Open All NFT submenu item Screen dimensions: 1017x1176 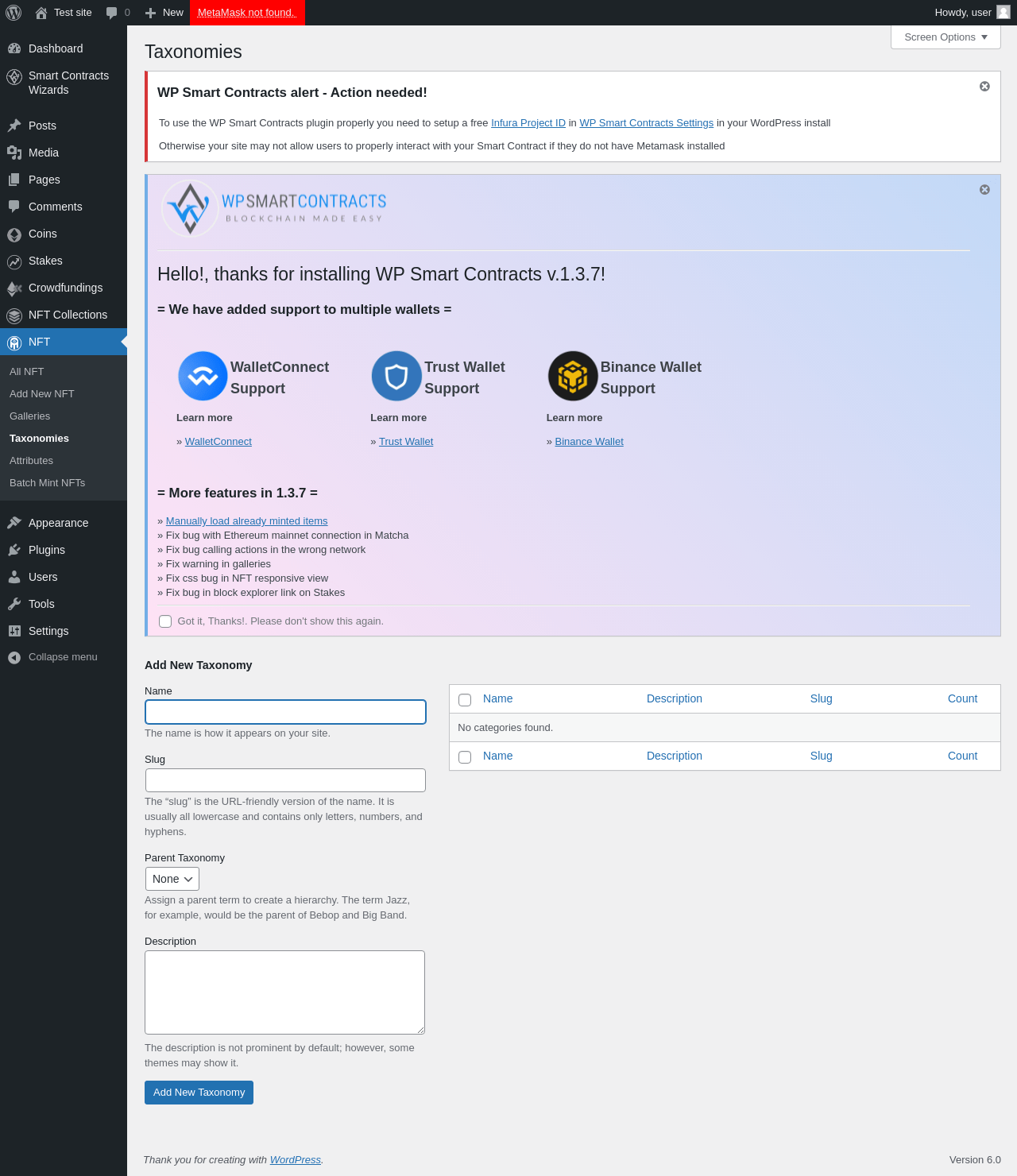click(x=27, y=372)
